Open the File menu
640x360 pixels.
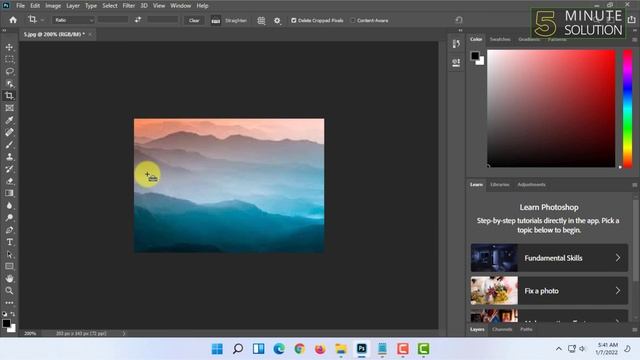pyautogui.click(x=20, y=6)
